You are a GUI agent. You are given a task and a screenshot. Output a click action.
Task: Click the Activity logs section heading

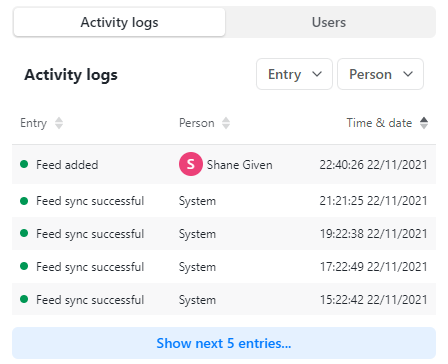[x=71, y=75]
